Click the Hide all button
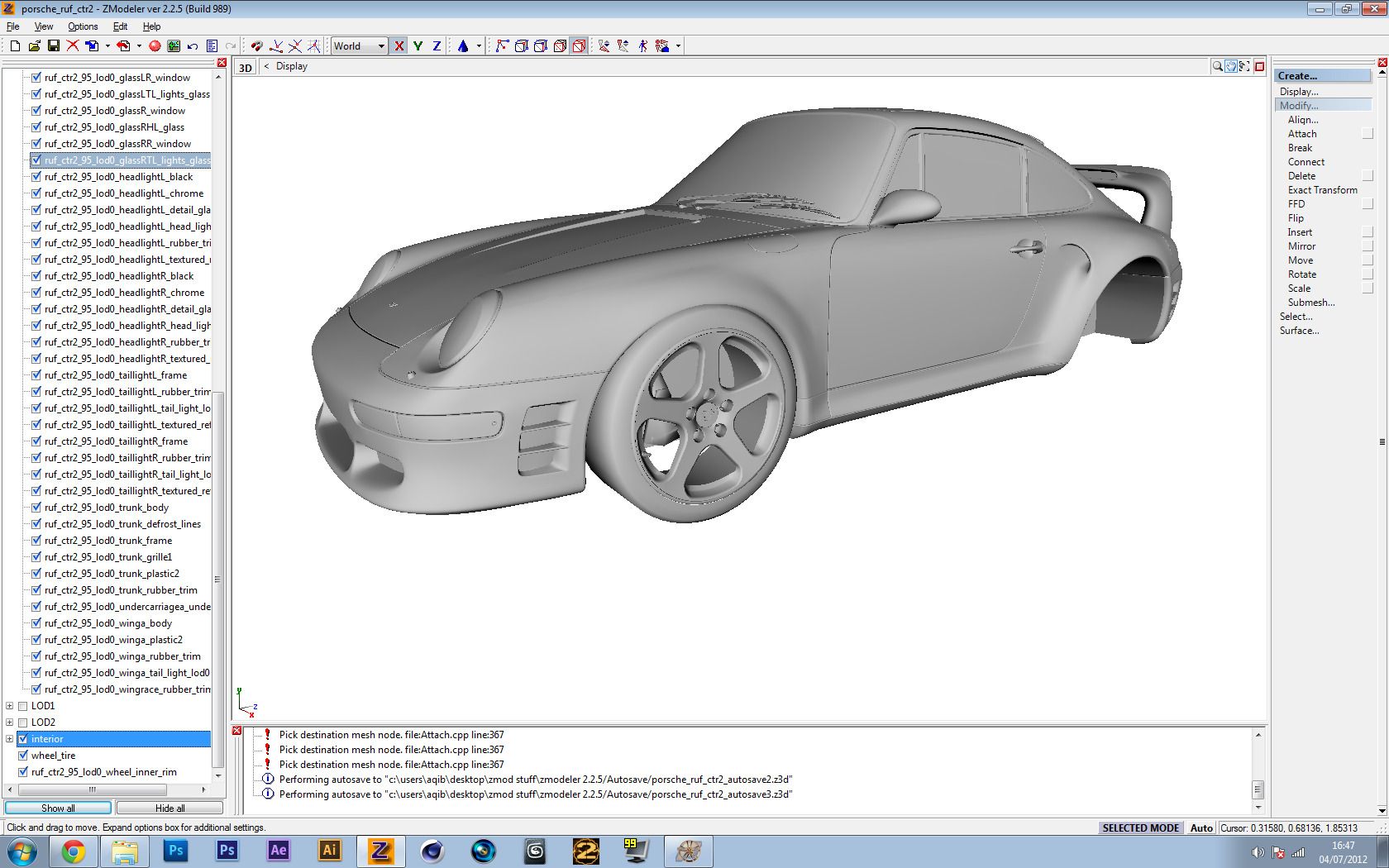This screenshot has height=868, width=1389. (169, 808)
